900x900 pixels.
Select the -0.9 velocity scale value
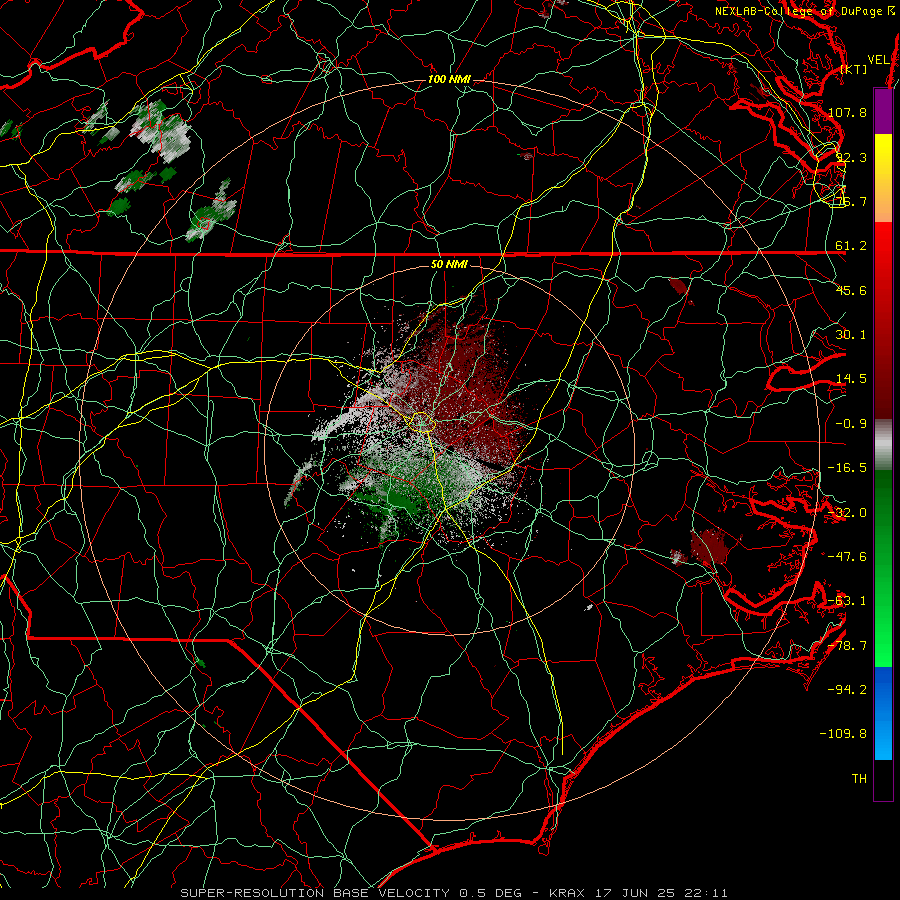[x=851, y=424]
